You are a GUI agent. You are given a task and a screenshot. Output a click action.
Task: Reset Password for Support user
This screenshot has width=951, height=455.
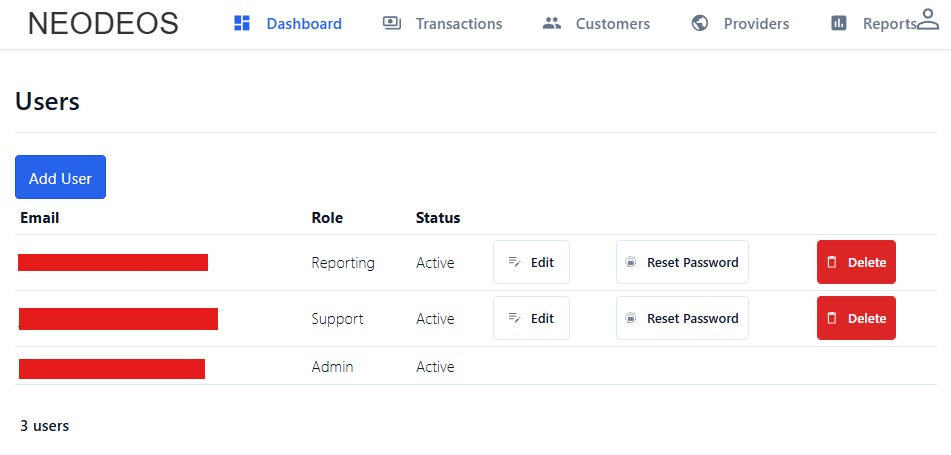(682, 319)
